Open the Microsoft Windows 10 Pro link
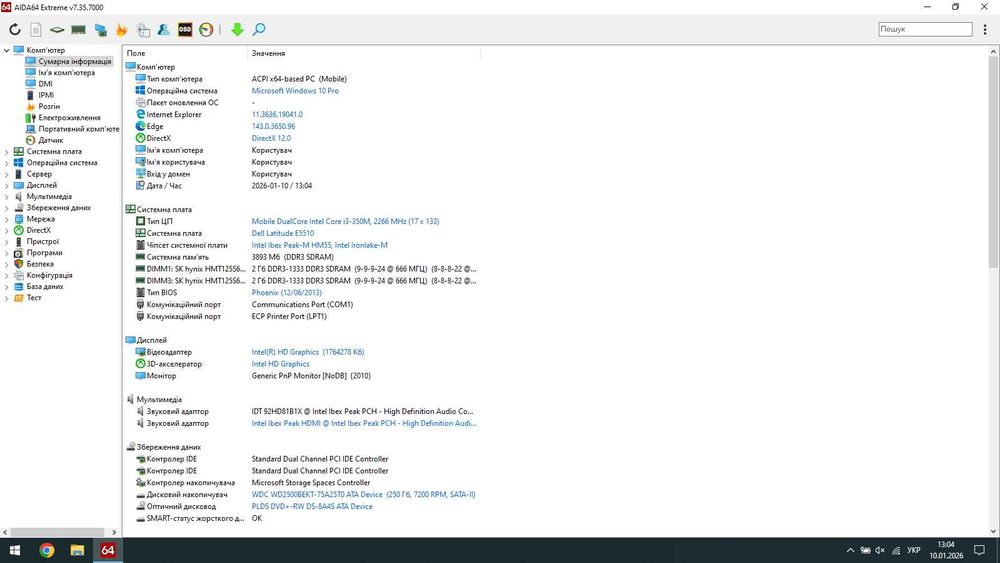 (295, 91)
